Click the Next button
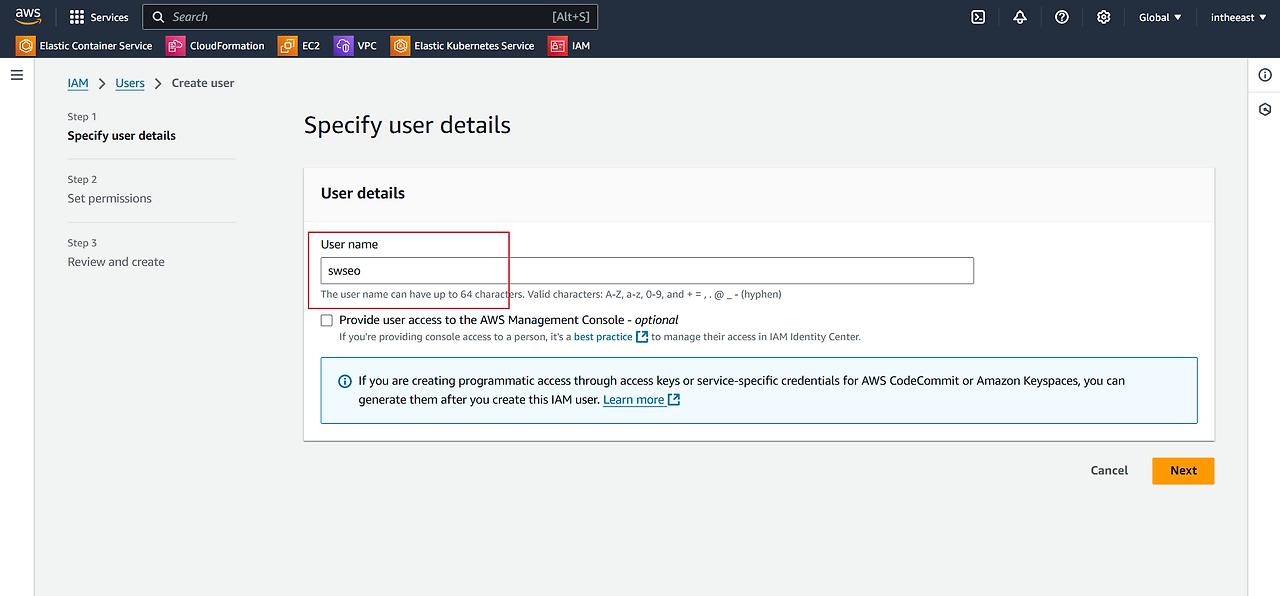 tap(1183, 471)
